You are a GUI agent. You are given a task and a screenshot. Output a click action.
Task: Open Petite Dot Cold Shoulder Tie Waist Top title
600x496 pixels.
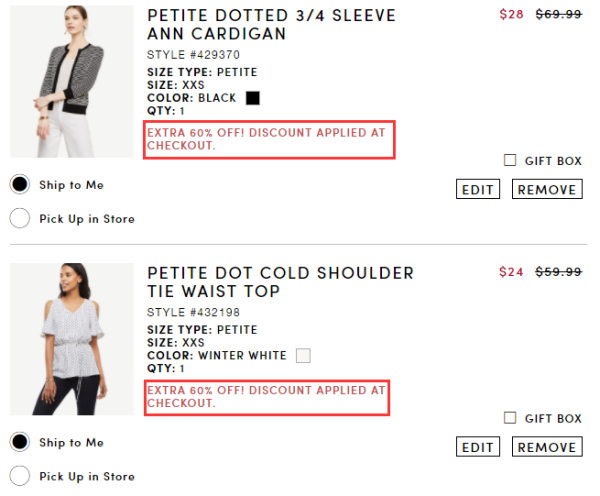[x=280, y=282]
